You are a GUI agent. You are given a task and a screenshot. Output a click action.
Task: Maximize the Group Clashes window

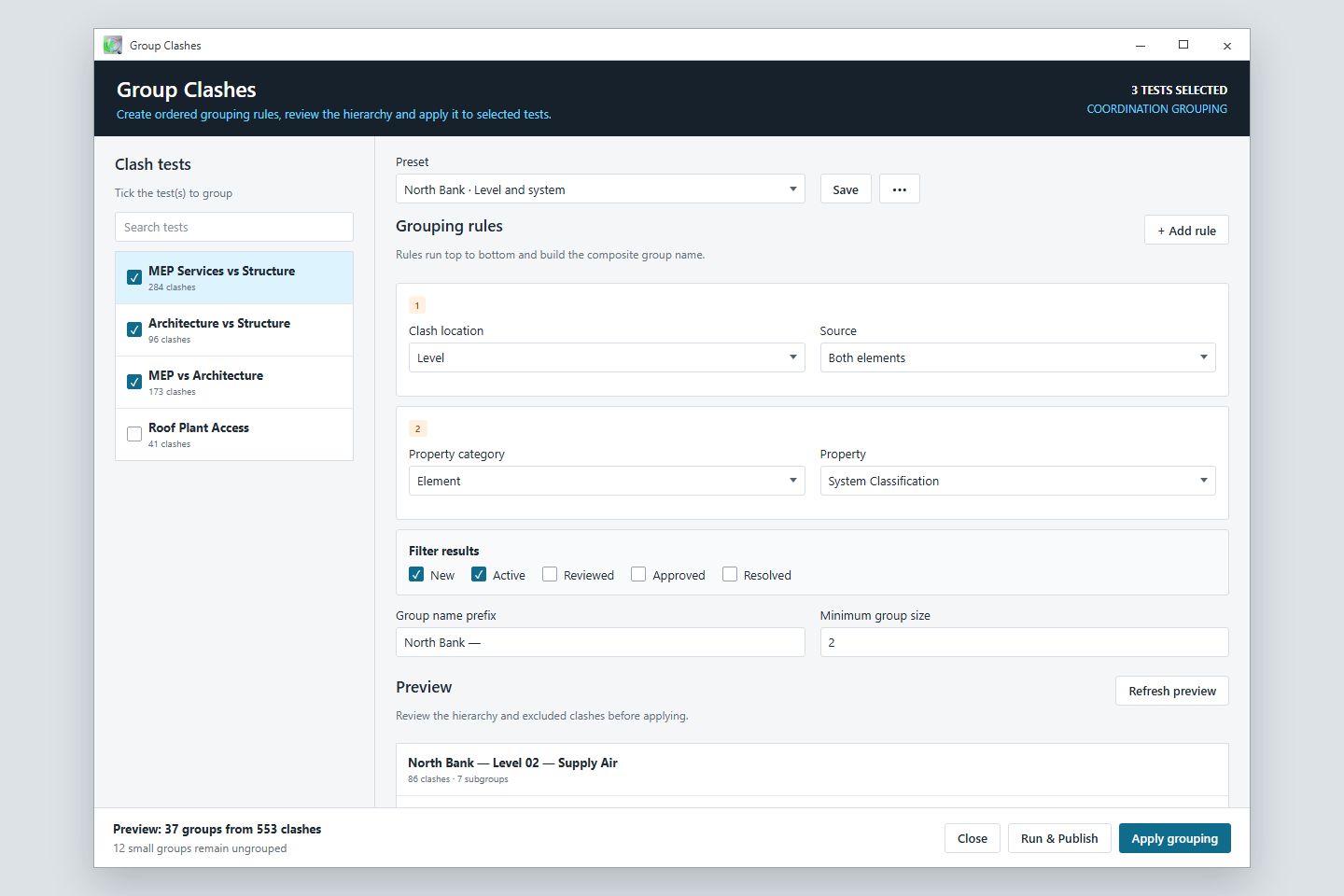point(1183,45)
